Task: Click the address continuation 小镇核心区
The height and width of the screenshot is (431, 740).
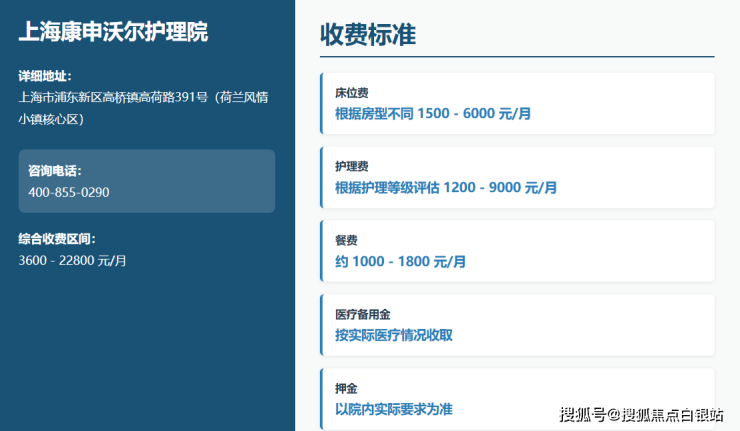Action: pyautogui.click(x=51, y=119)
